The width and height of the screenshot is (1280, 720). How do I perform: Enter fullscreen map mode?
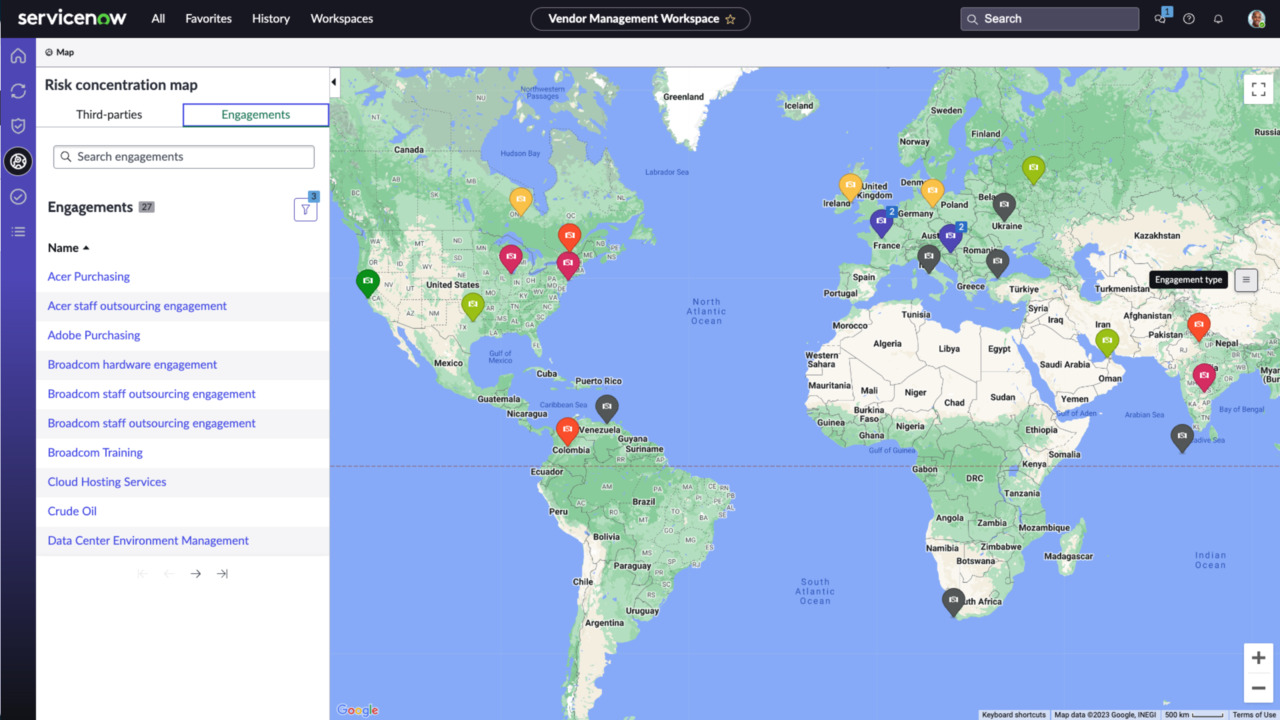click(x=1258, y=89)
